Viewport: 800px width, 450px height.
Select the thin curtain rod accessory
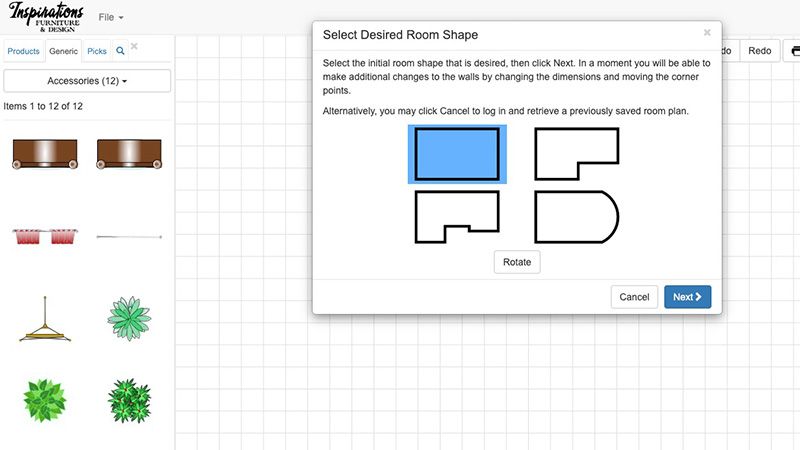coord(129,237)
